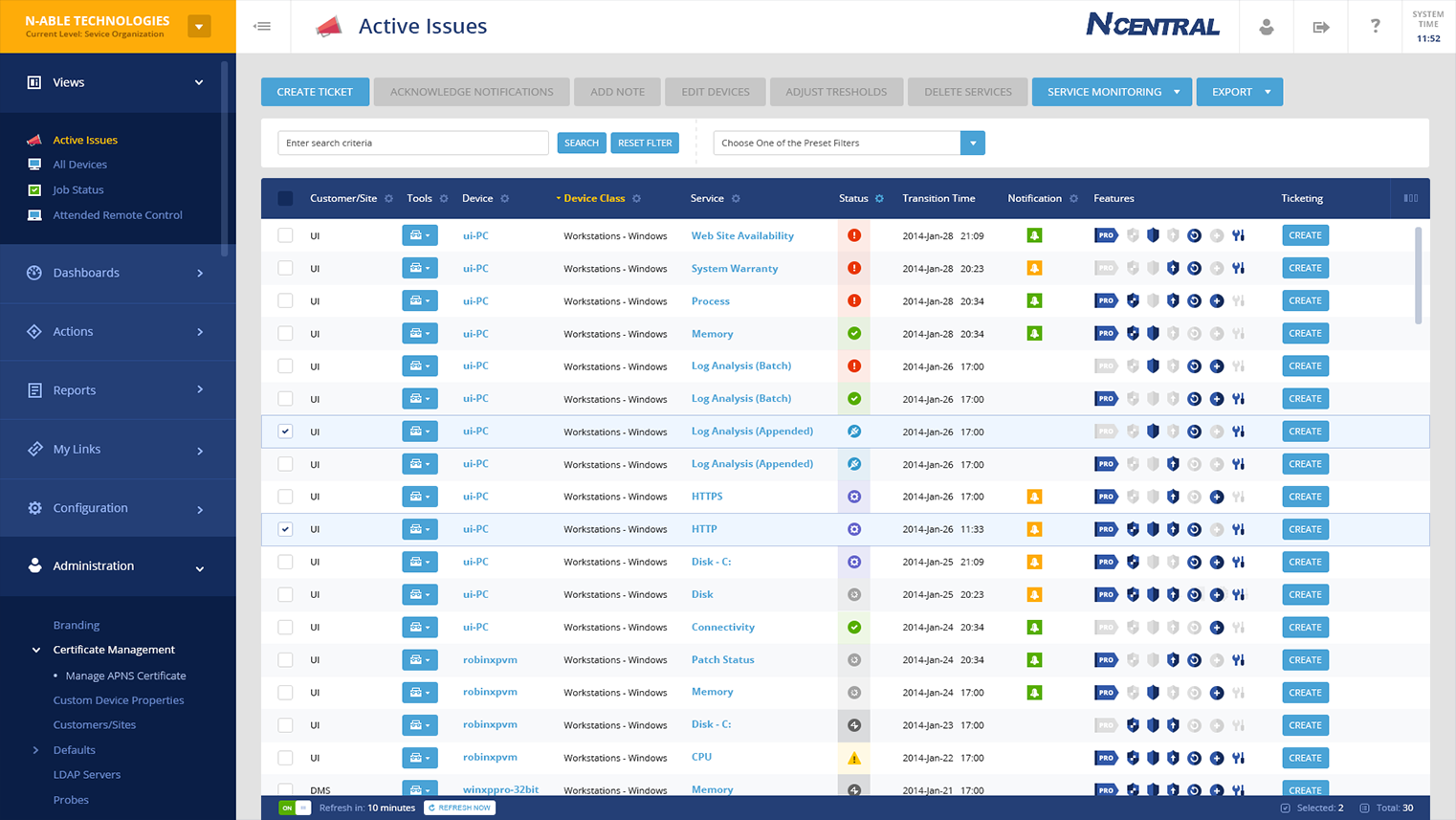Screen dimensions: 1456x820
Task: Tick the HTTPS row checkbox
Action: [x=285, y=497]
